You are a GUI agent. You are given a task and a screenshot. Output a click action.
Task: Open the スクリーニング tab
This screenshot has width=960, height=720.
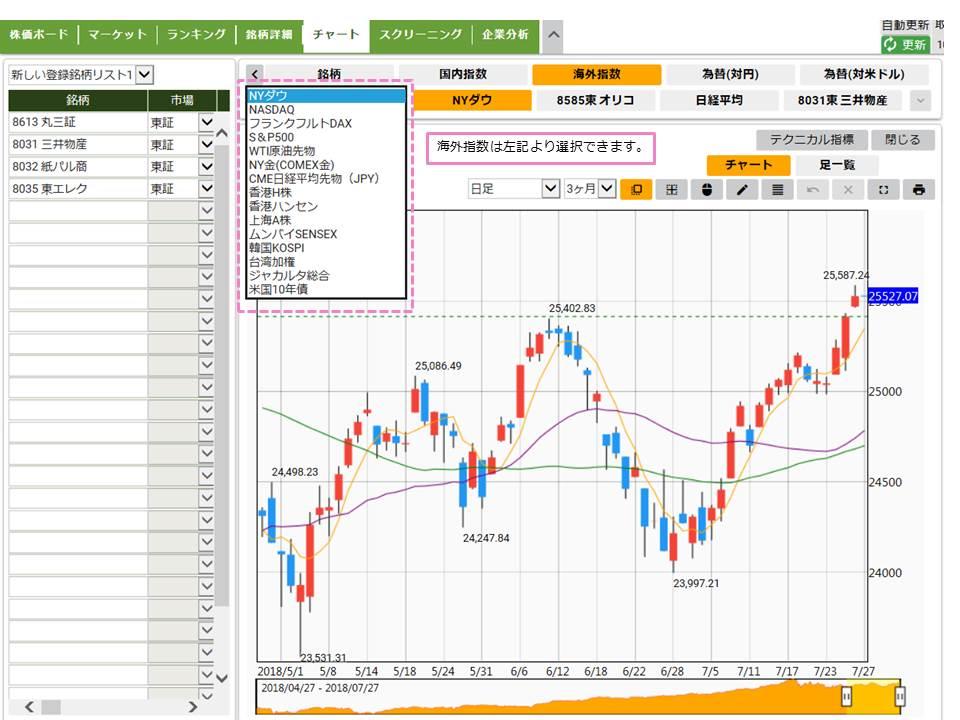(x=419, y=34)
